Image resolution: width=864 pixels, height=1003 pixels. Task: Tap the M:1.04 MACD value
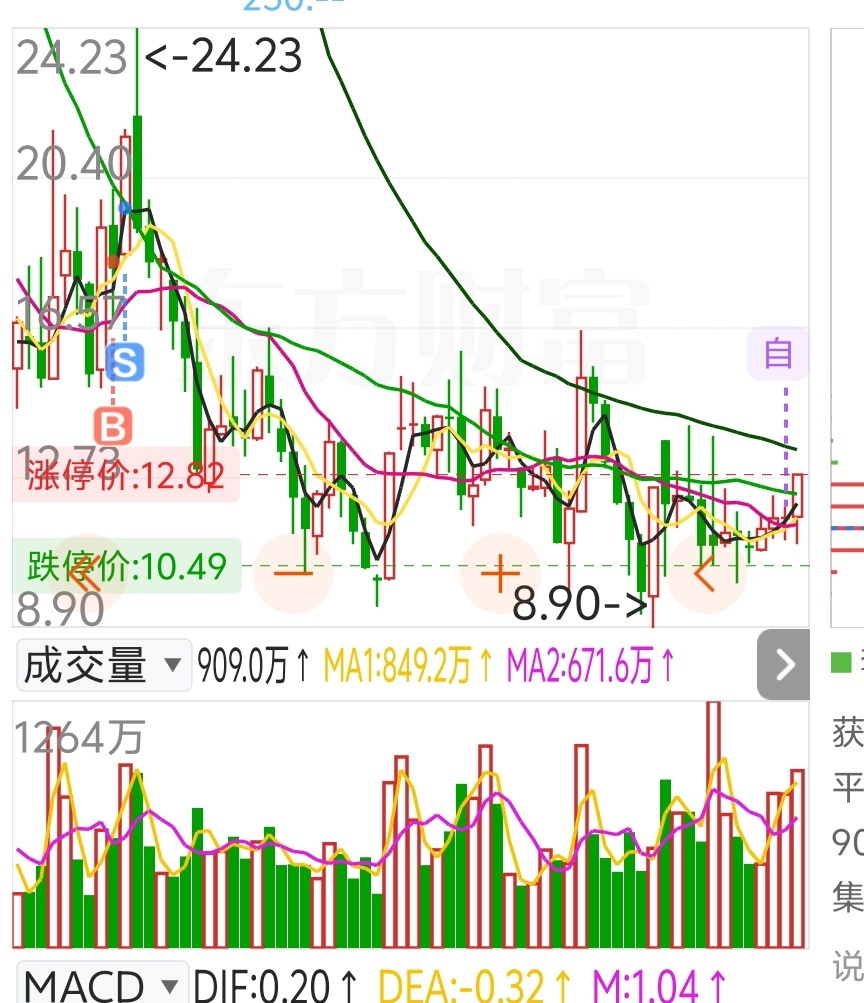659,986
